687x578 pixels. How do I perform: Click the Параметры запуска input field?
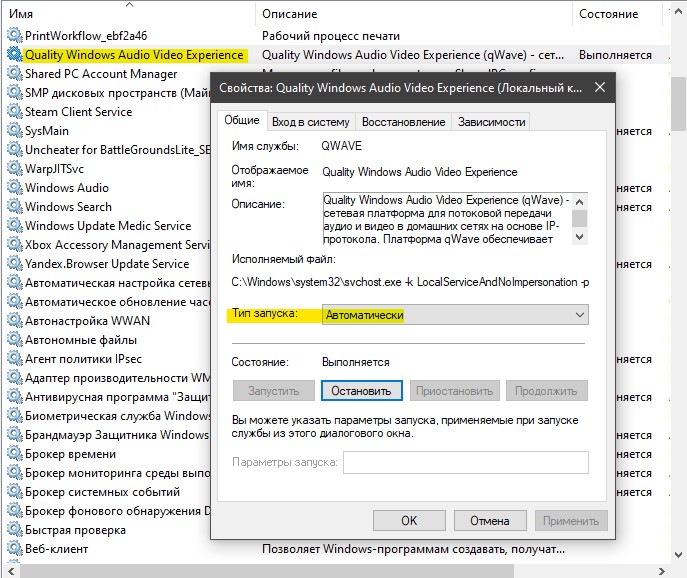(466, 462)
